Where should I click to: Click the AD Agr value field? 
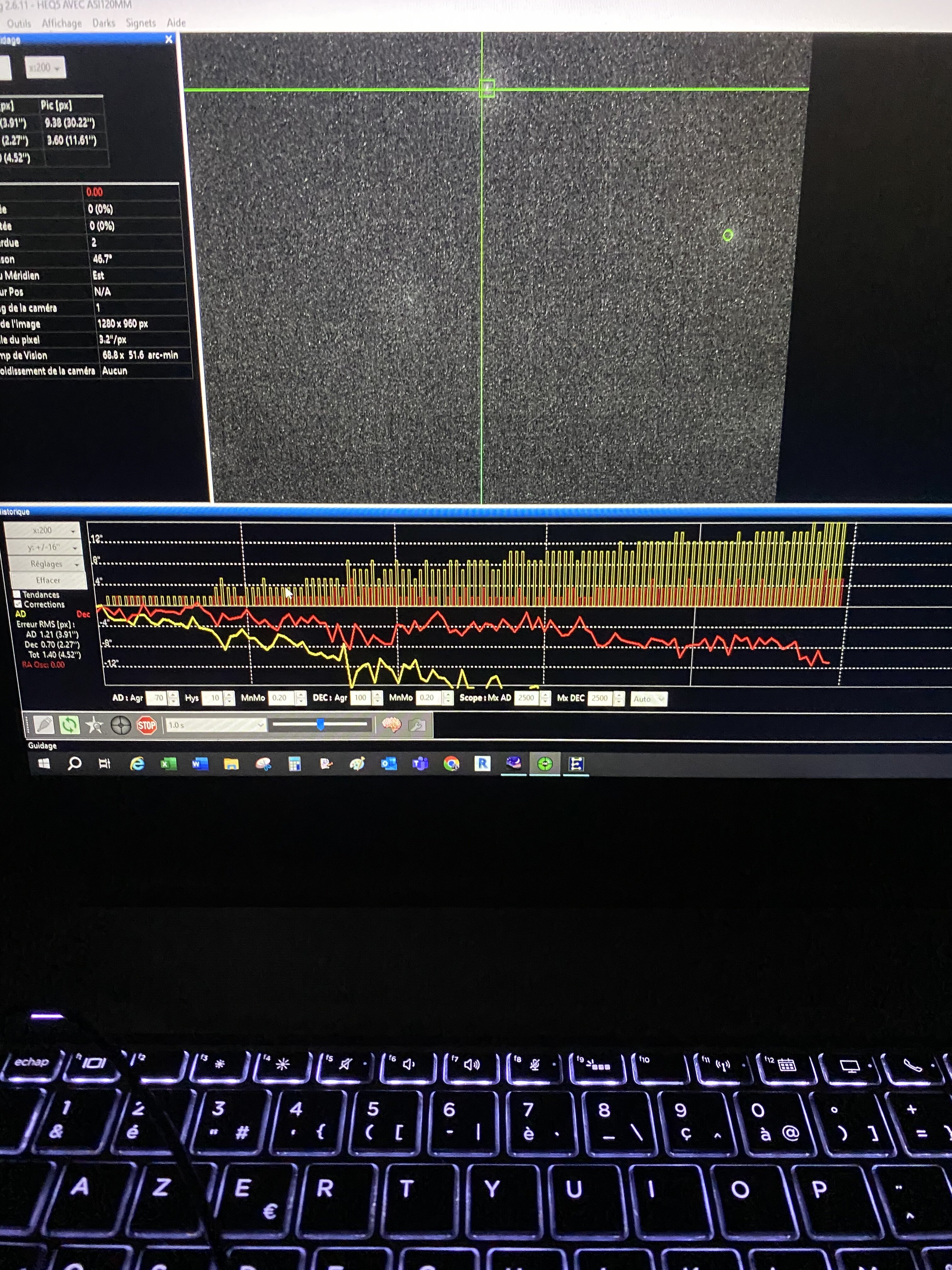click(x=156, y=698)
